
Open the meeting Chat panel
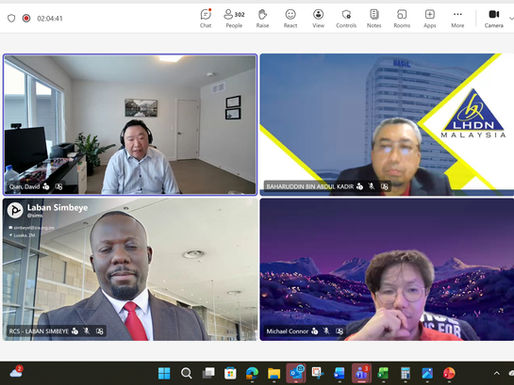206,18
